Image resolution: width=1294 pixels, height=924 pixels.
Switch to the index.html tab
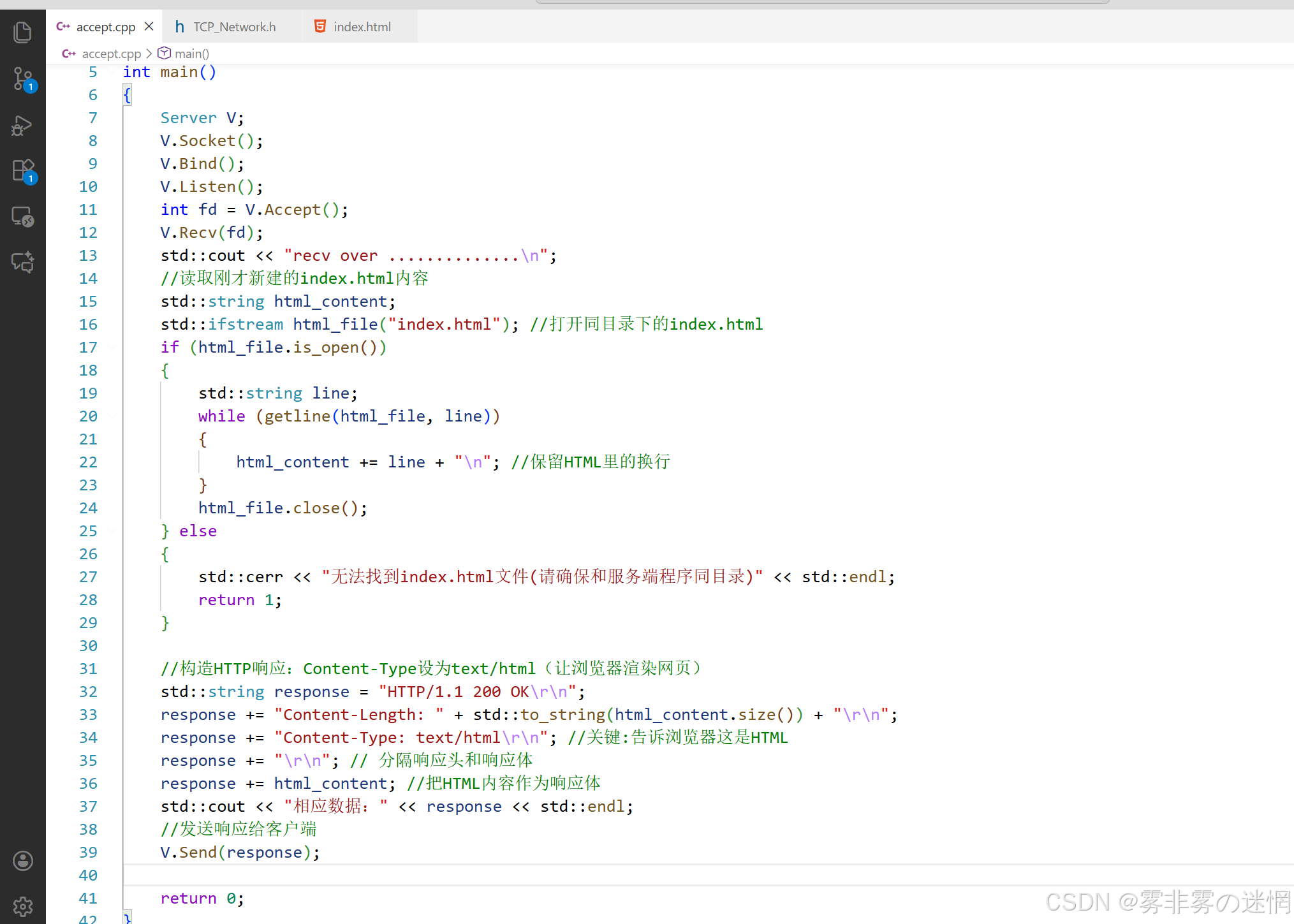[x=362, y=27]
